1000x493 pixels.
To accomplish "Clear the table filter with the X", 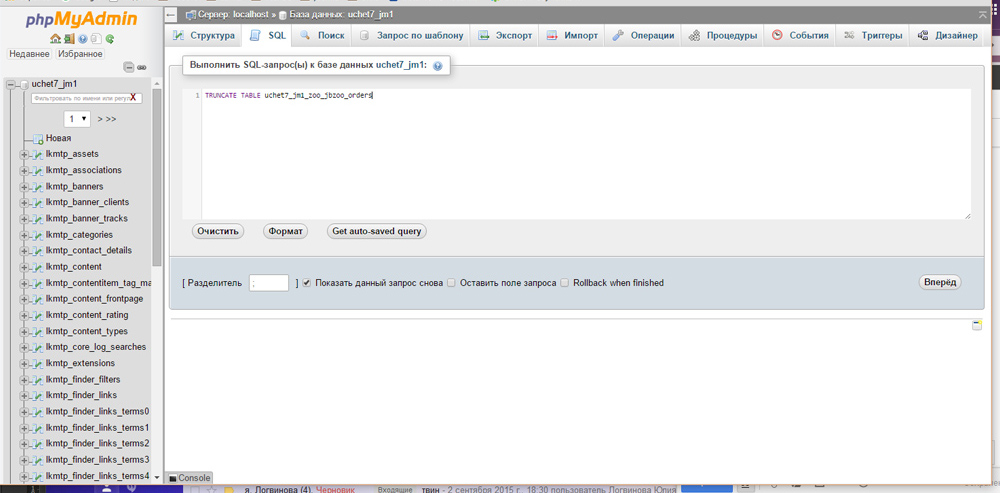I will 134,98.
